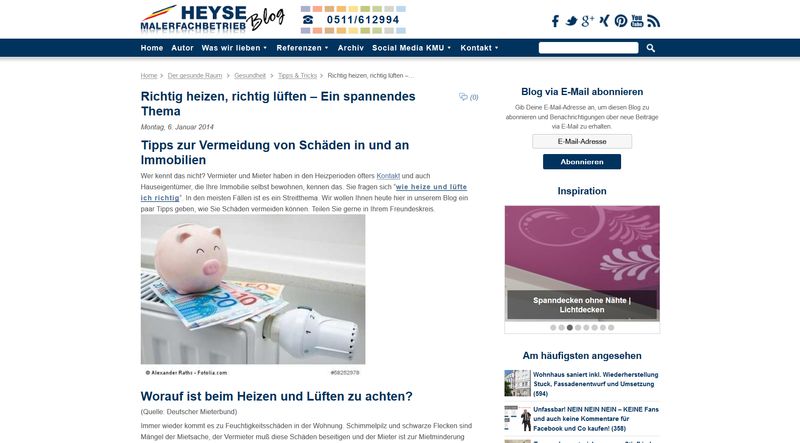Follow the Tipps & Tricks breadcrumb link
This screenshot has height=443, width=800.
click(297, 76)
